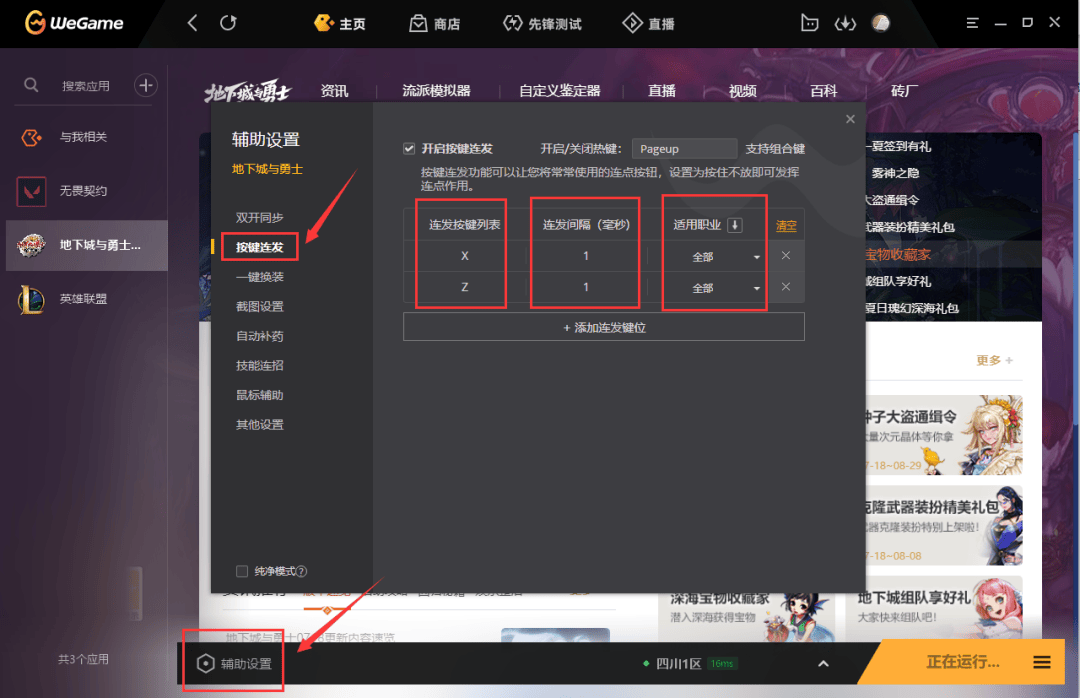Expand the server up-chevron near 四川1区
The width and height of the screenshot is (1080, 698).
(823, 663)
